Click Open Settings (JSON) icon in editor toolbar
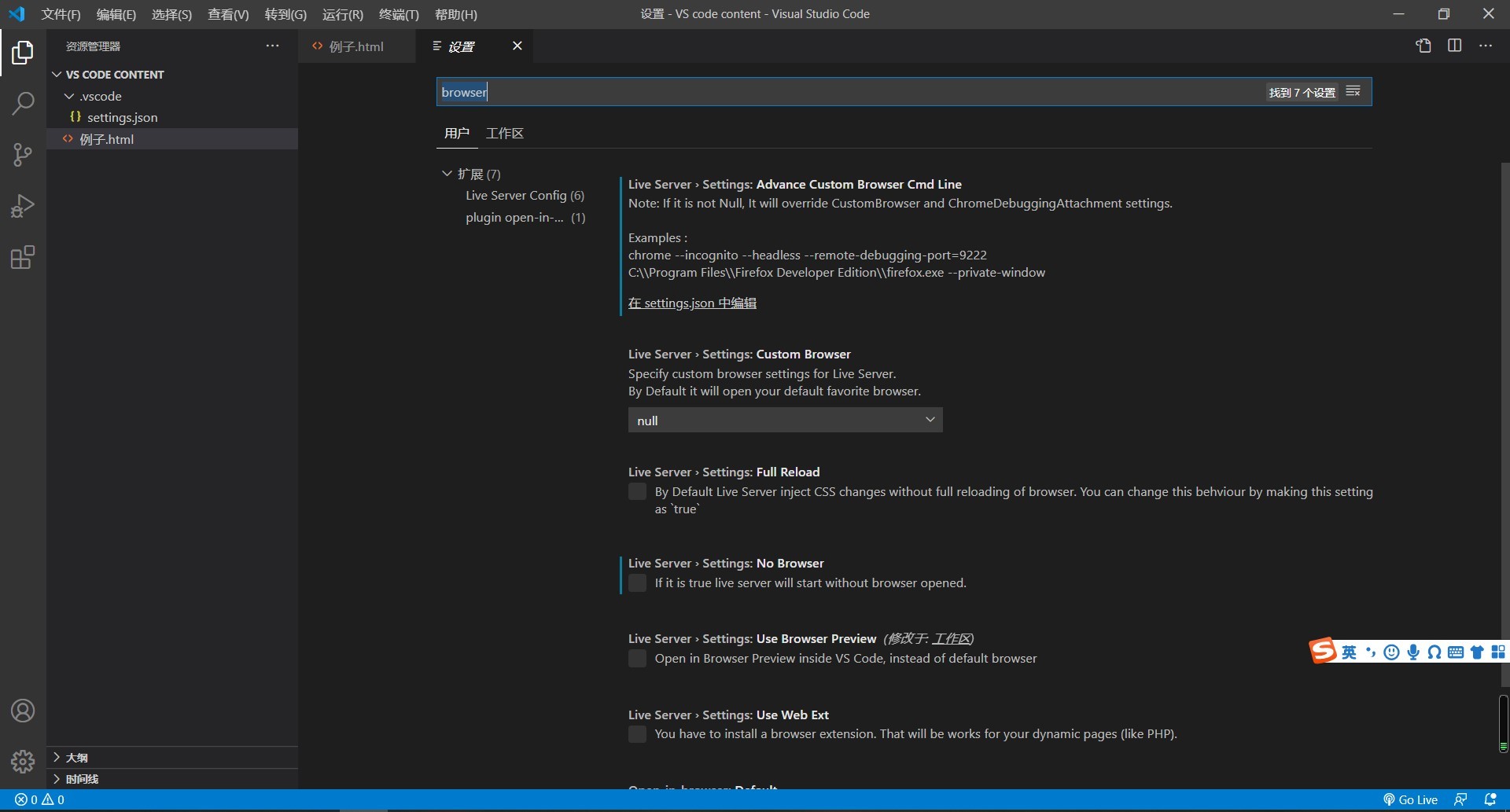The width and height of the screenshot is (1510, 812). (1423, 46)
